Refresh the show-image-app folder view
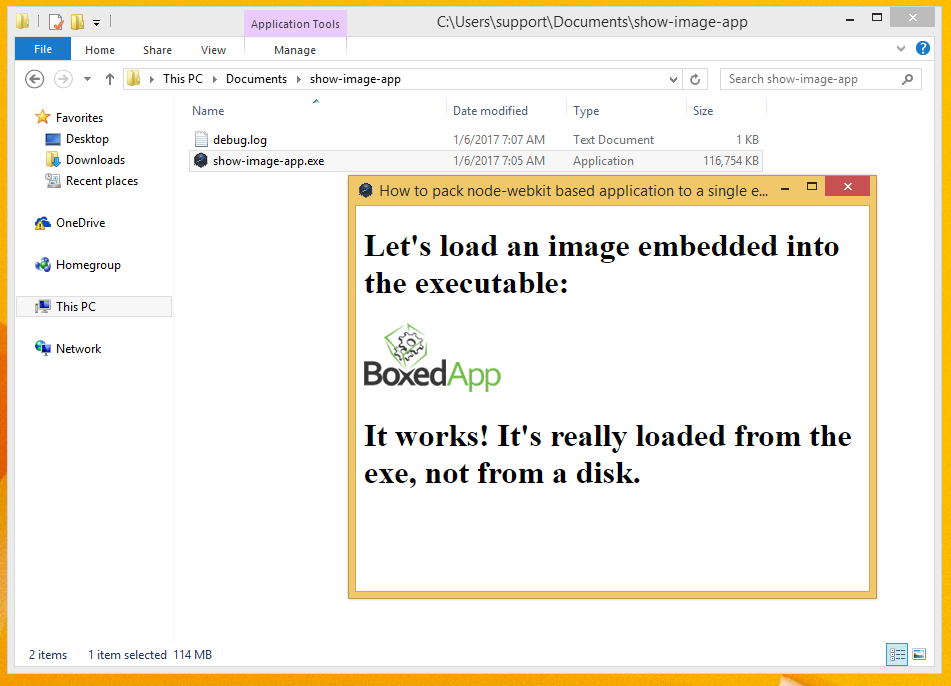Image resolution: width=951 pixels, height=686 pixels. coord(697,79)
